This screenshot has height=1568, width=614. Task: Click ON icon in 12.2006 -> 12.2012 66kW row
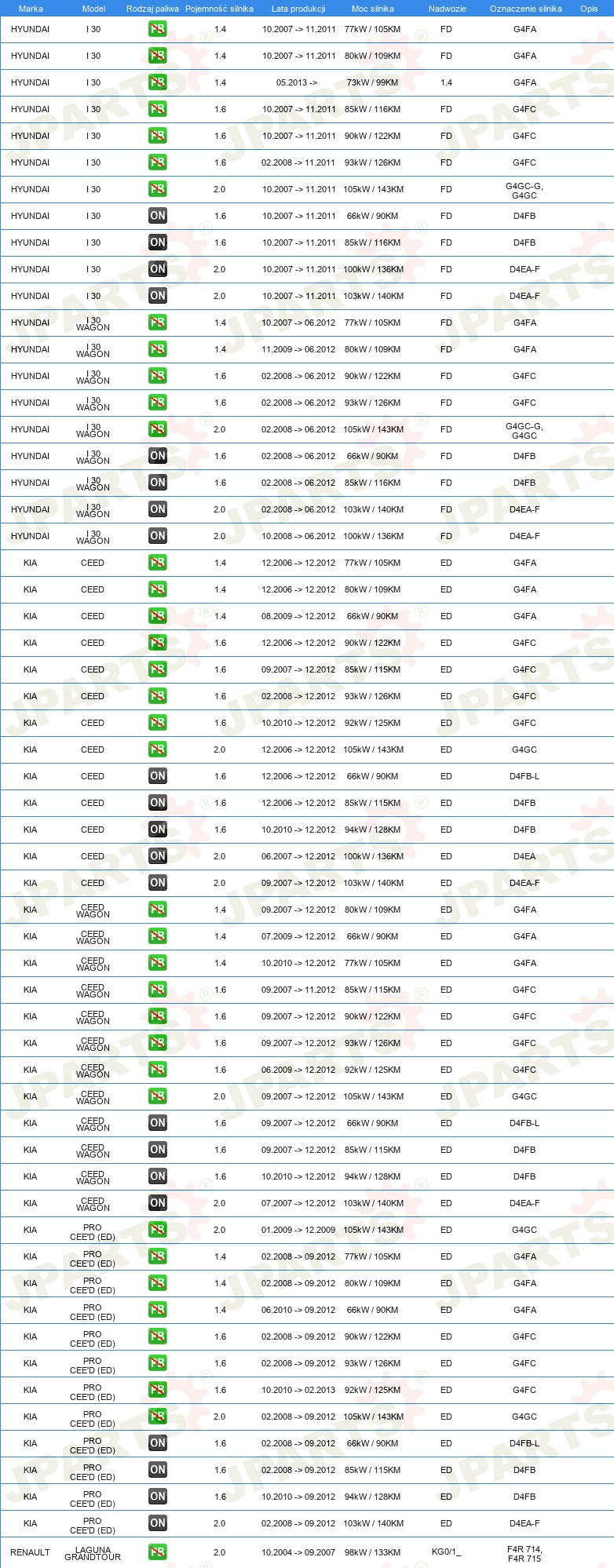[x=158, y=776]
